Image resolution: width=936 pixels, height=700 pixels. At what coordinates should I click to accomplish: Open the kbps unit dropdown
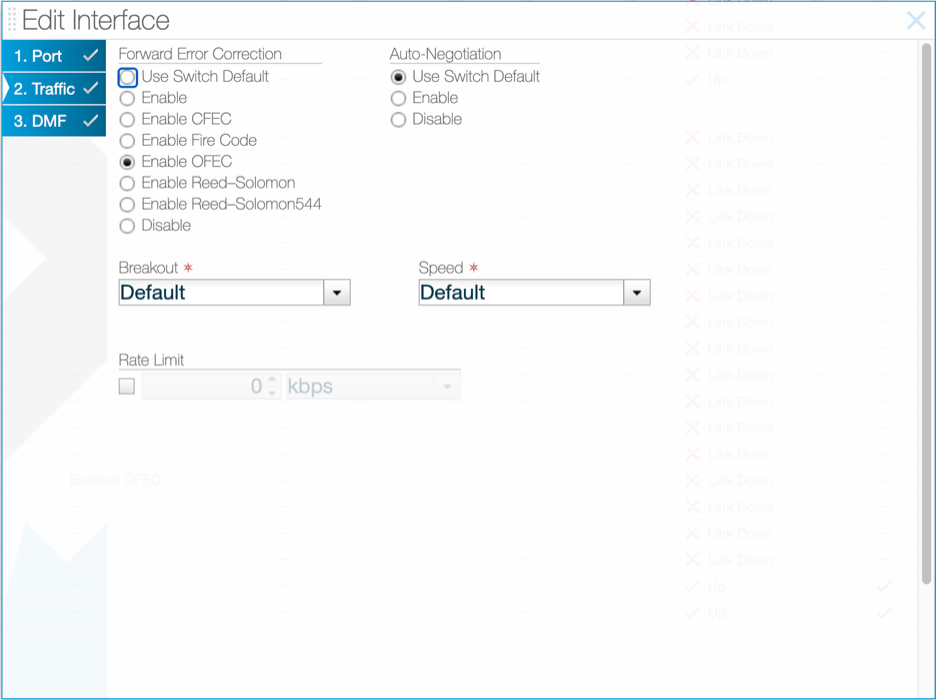(x=447, y=385)
